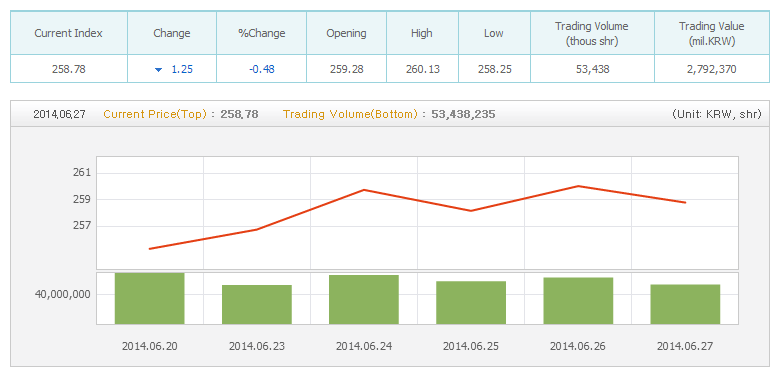Click the High column header
Viewport: 778px width, 376px height.
pyautogui.click(x=422, y=33)
